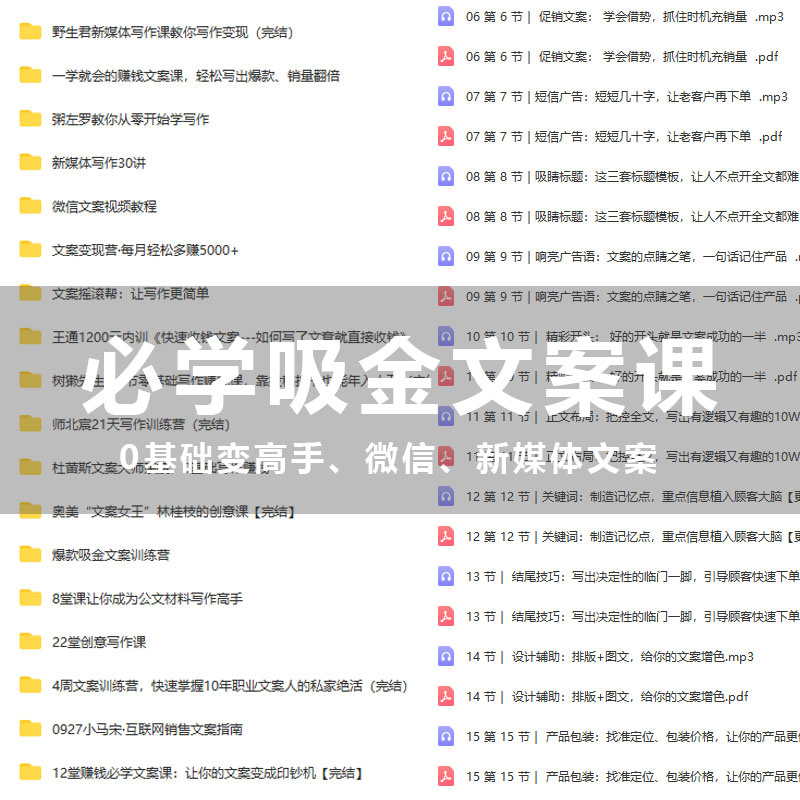Image resolution: width=800 pixels, height=800 pixels.
Task: Click the folder icon for 爆款吸金文案训练营
Action: pos(30,554)
